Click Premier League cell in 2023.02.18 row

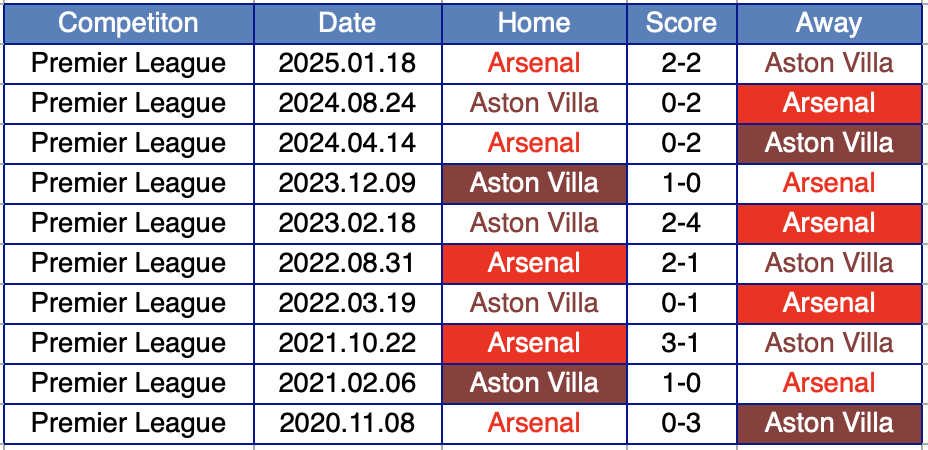pos(128,223)
